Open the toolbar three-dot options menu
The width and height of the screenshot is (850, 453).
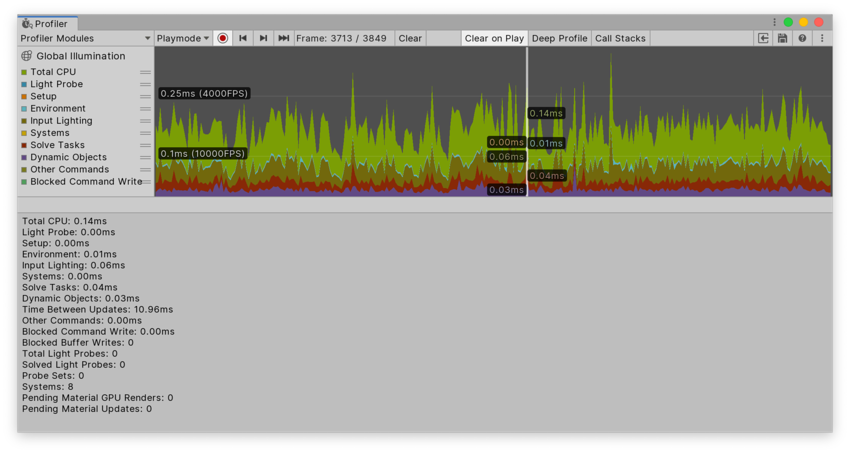tap(822, 38)
